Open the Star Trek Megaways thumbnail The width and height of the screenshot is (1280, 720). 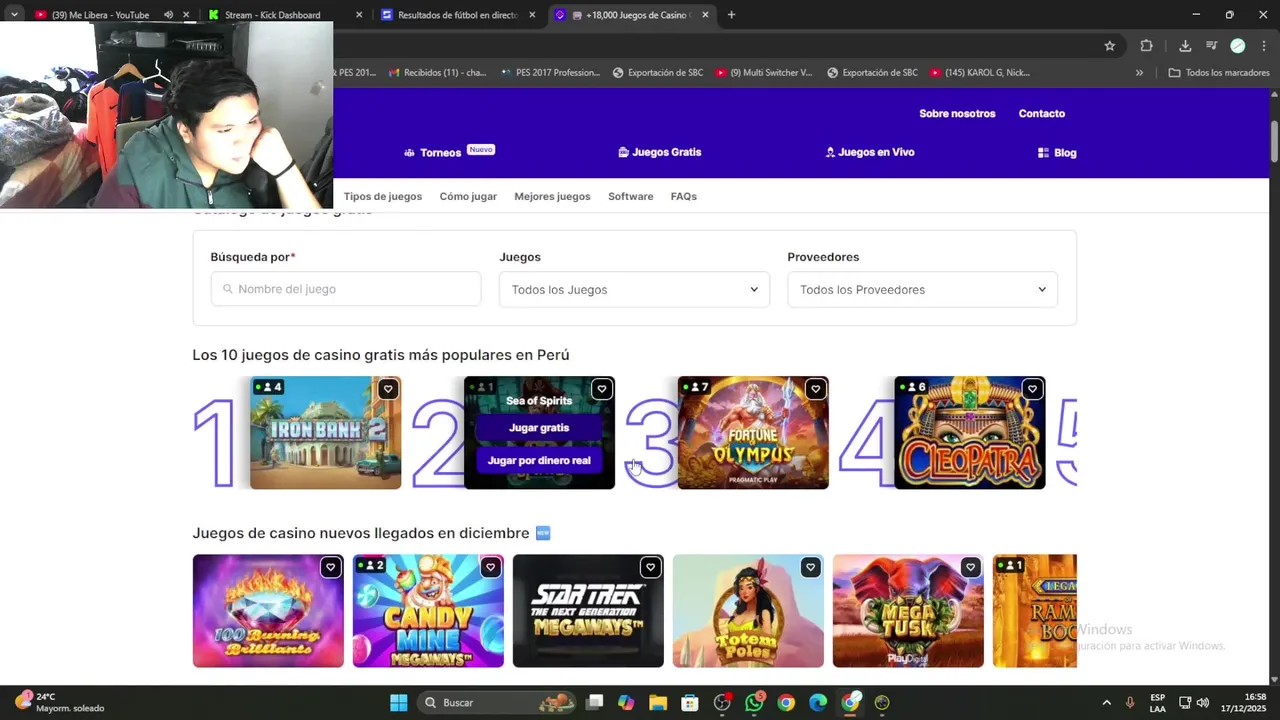[x=588, y=611]
